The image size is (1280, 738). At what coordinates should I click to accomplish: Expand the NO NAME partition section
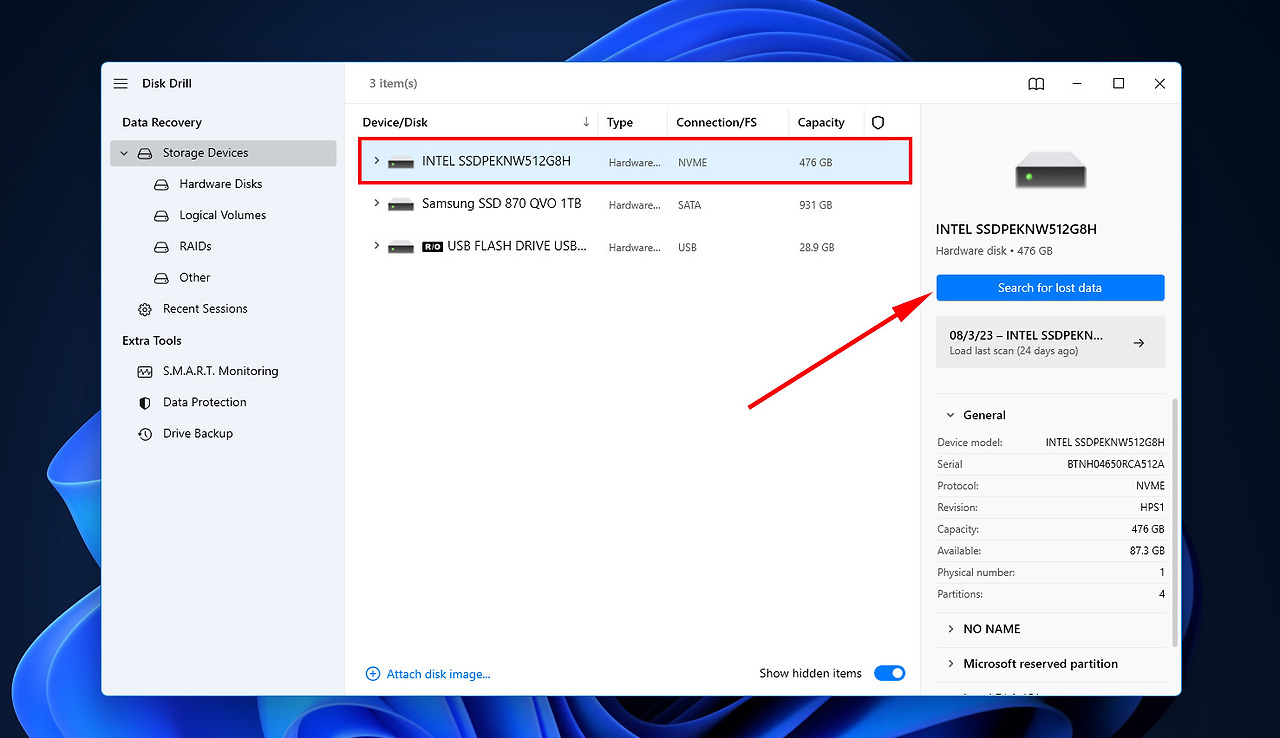[950, 629]
